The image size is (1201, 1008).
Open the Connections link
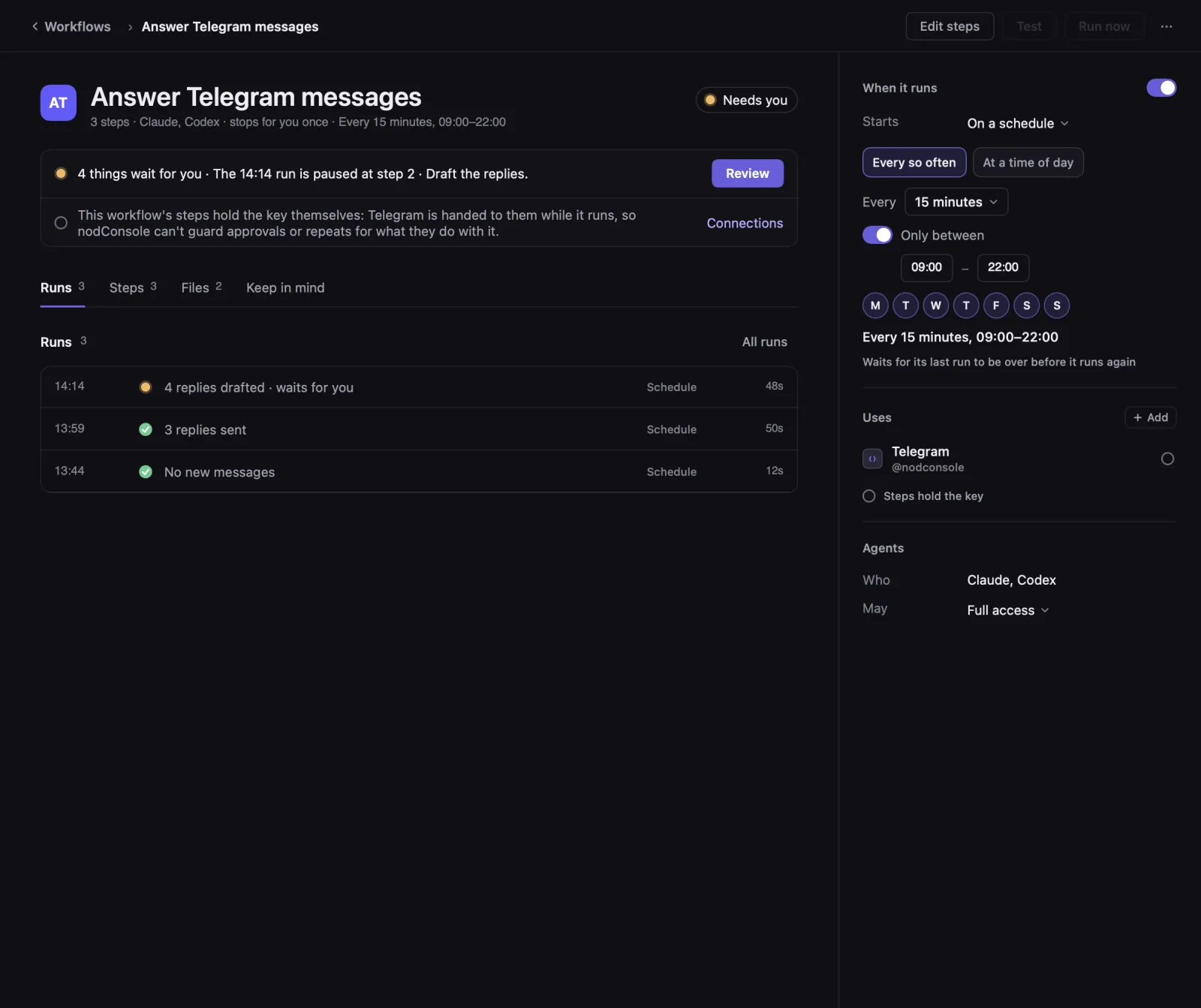(745, 223)
